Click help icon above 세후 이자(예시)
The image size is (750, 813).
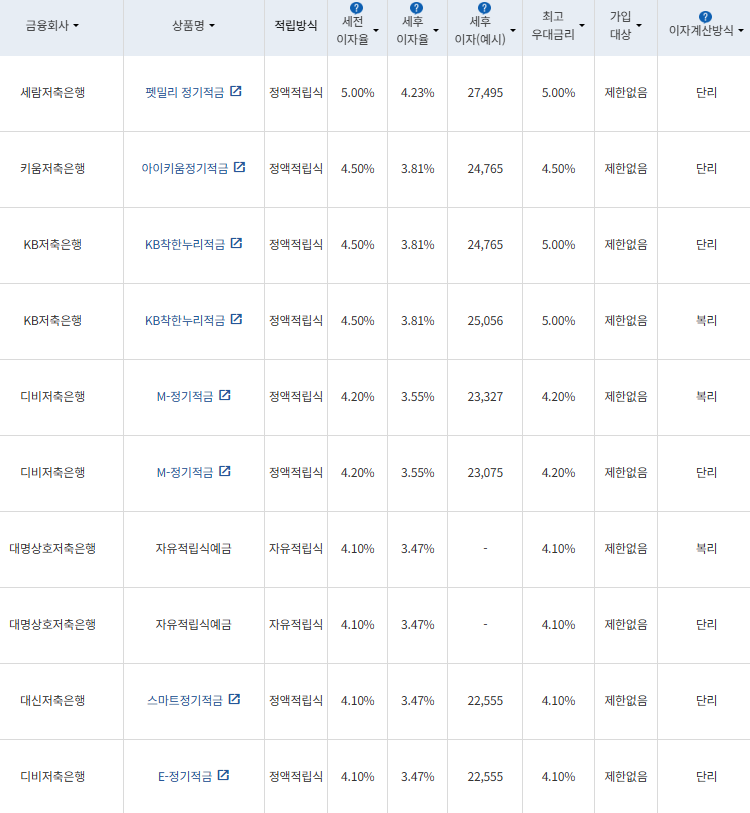tap(484, 8)
